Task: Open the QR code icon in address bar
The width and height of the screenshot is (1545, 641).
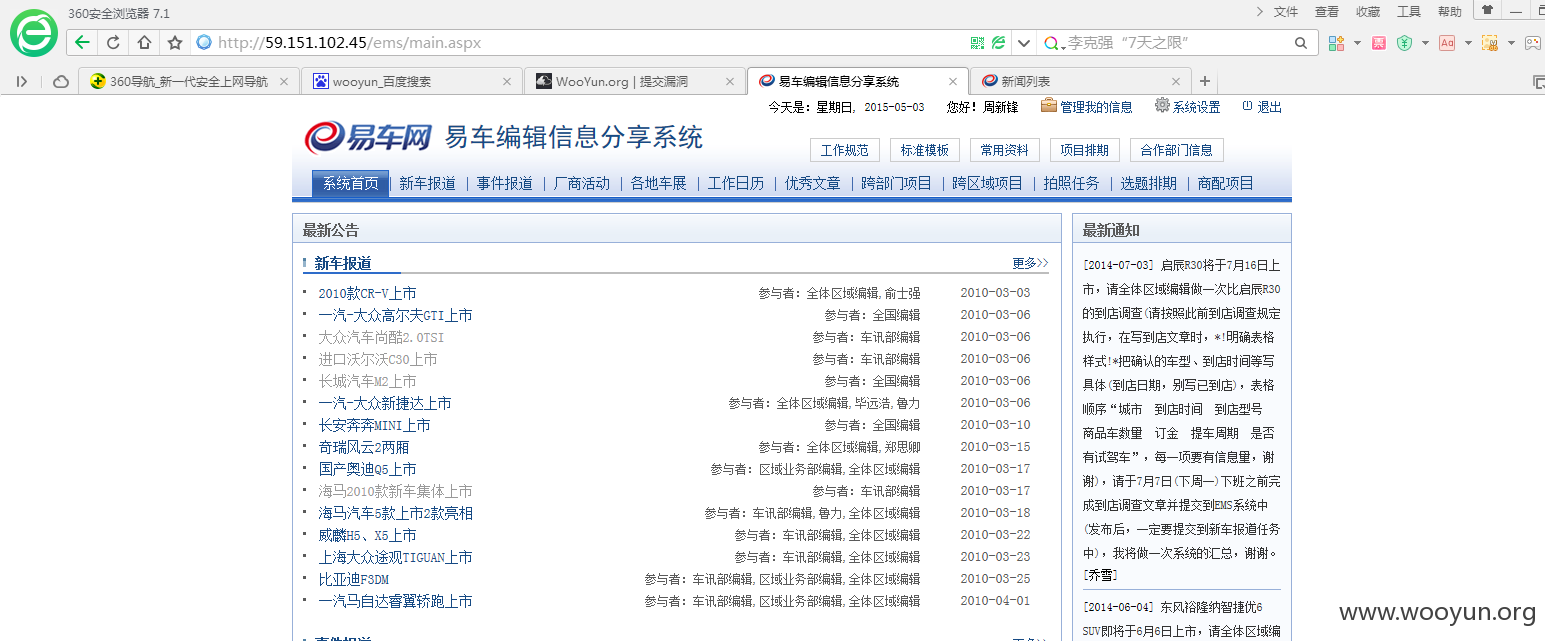Action: pyautogui.click(x=978, y=43)
